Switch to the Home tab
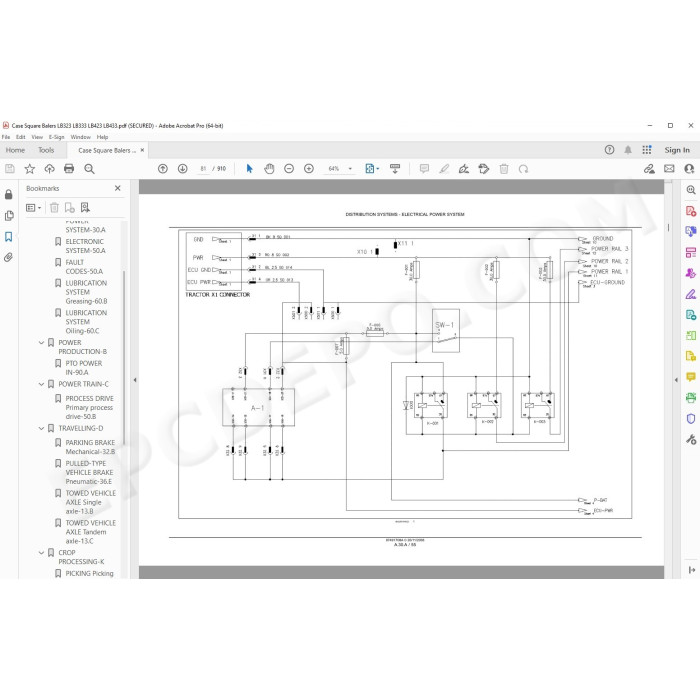The width and height of the screenshot is (700, 700). tap(15, 150)
